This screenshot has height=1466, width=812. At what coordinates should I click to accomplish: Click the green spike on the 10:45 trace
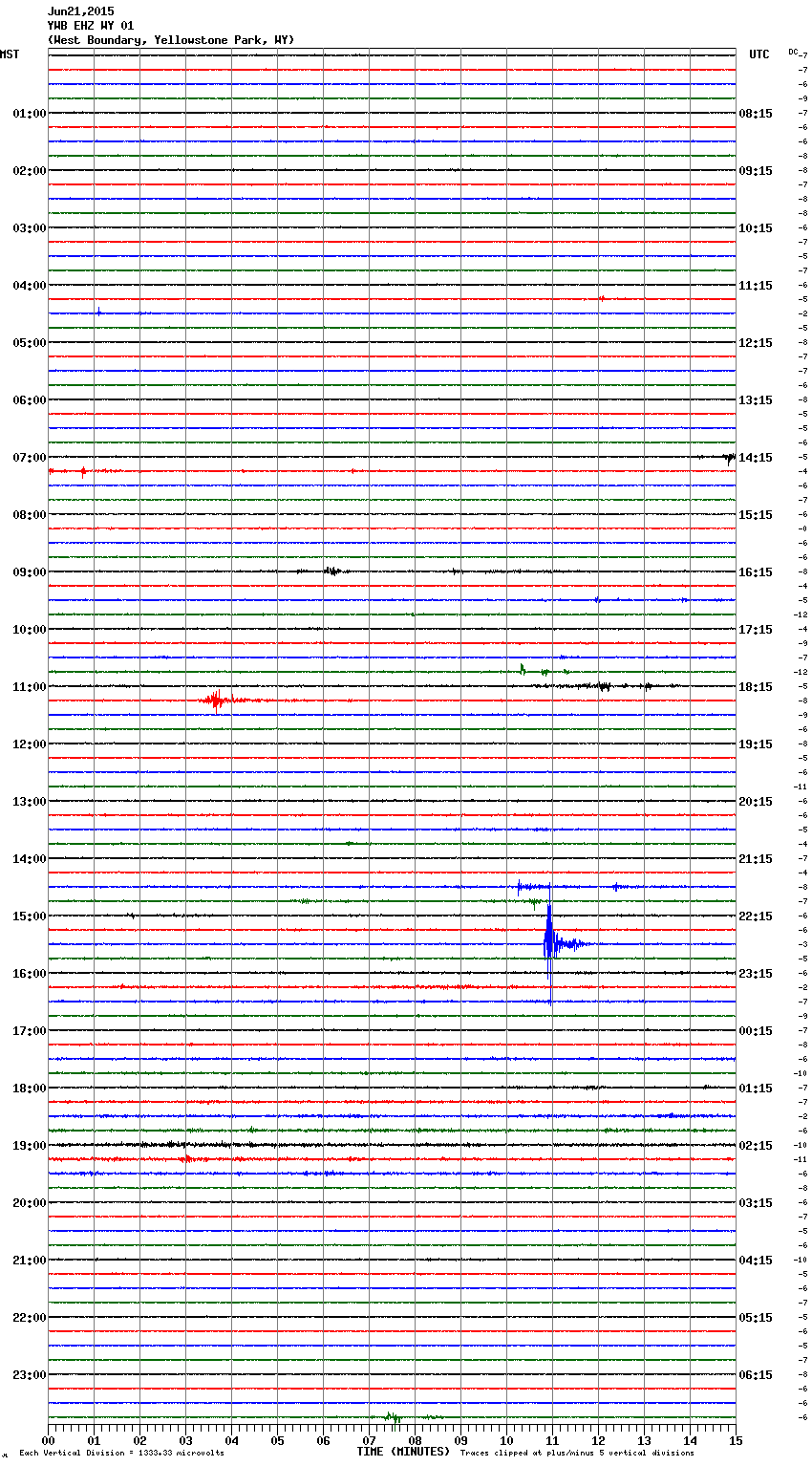coord(523,670)
